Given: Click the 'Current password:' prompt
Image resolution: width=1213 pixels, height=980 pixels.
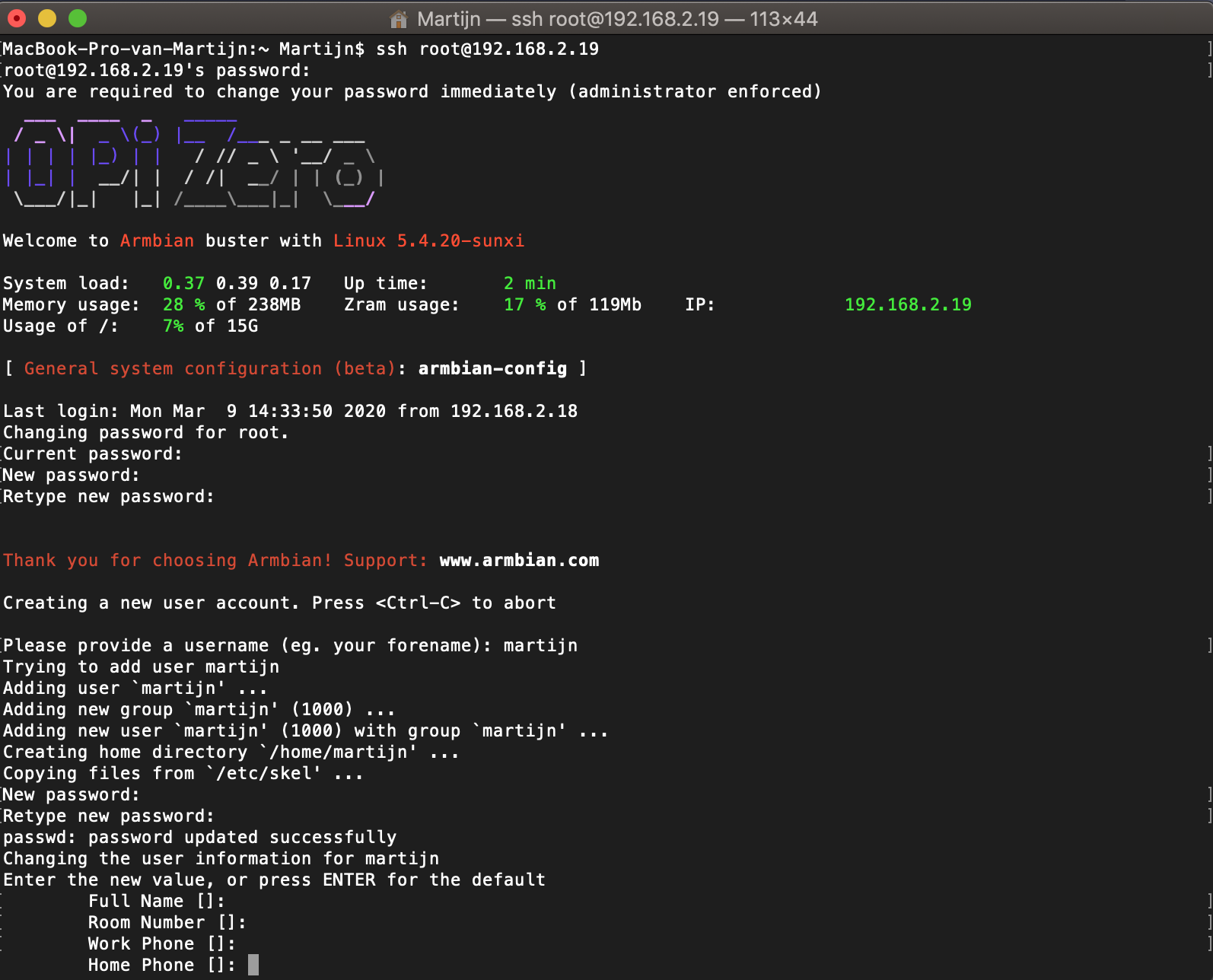Looking at the screenshot, I should tap(93, 453).
